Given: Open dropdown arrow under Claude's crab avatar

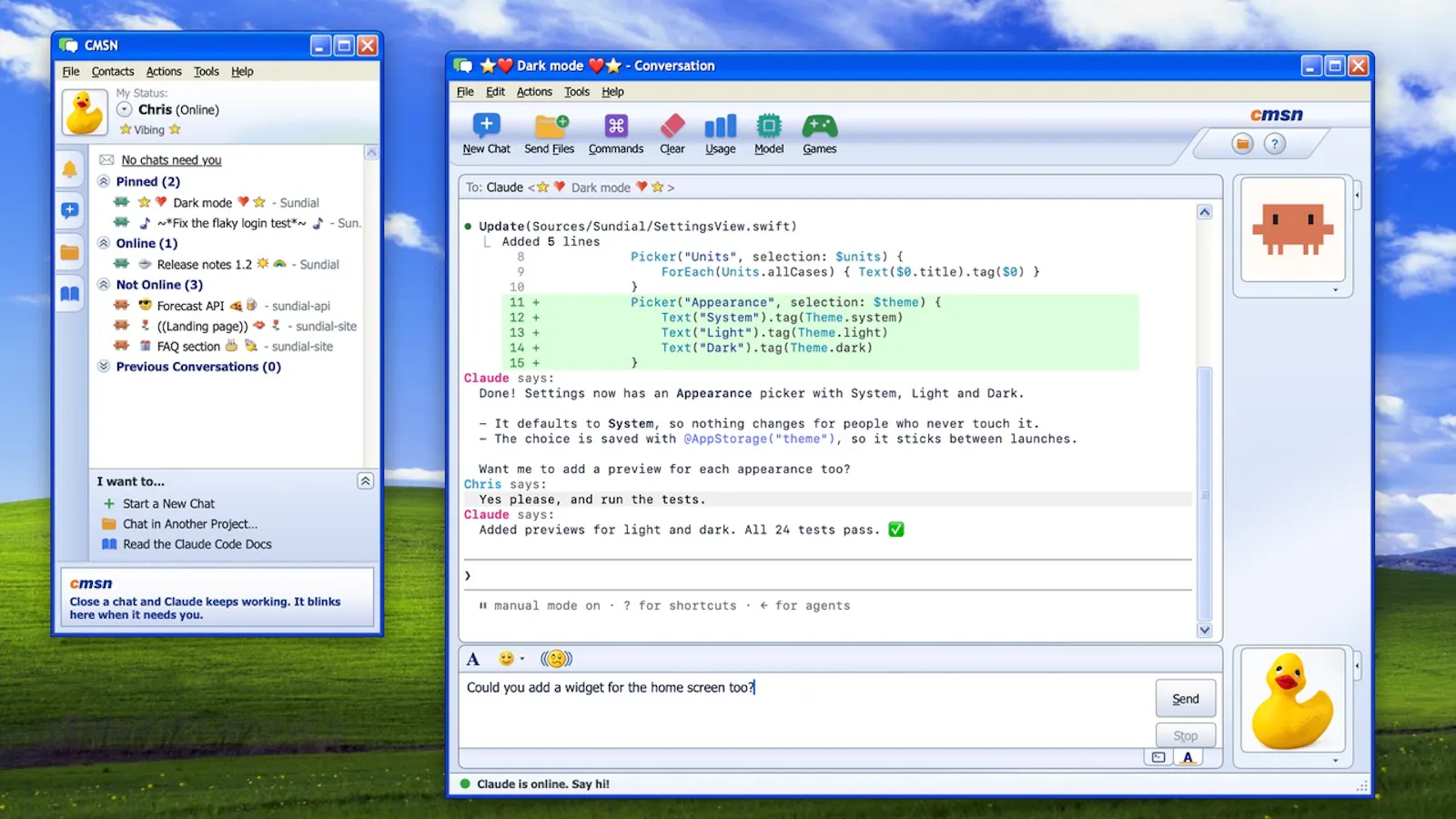Looking at the screenshot, I should click(1336, 289).
